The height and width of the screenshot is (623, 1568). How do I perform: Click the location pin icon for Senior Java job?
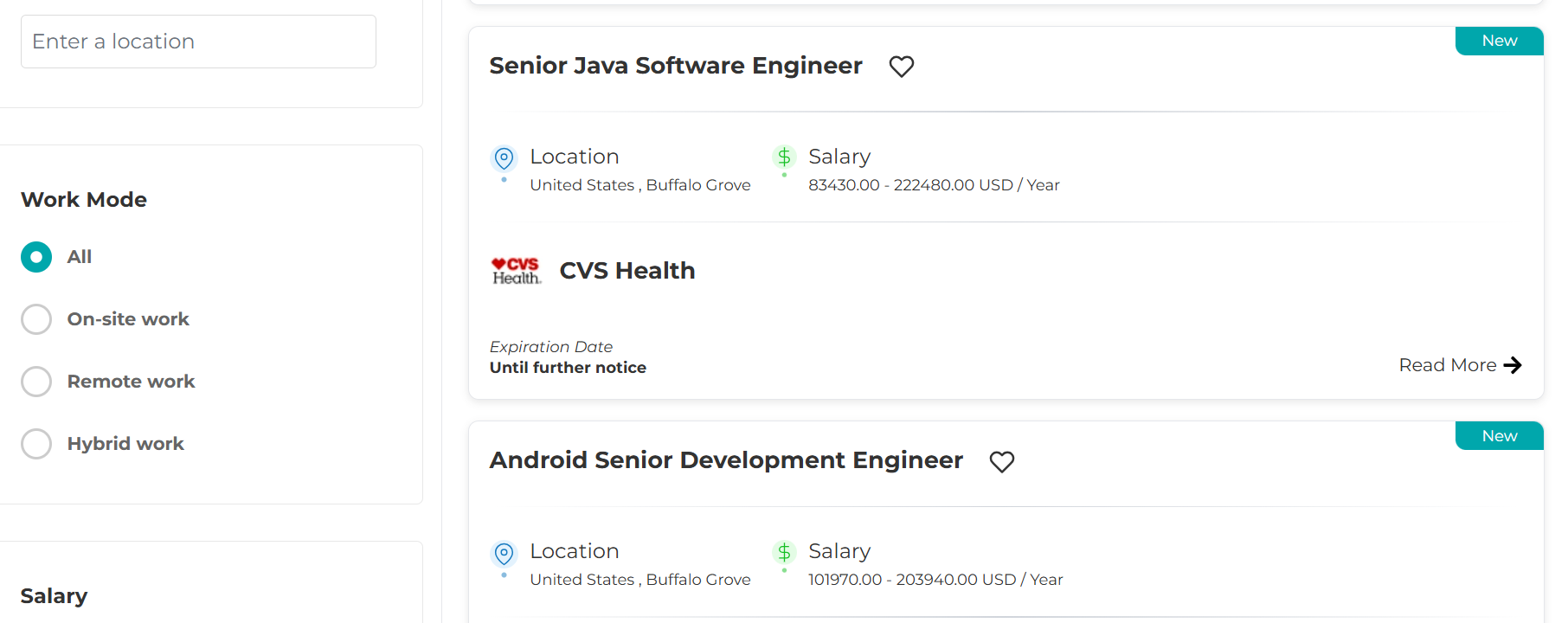pos(504,158)
